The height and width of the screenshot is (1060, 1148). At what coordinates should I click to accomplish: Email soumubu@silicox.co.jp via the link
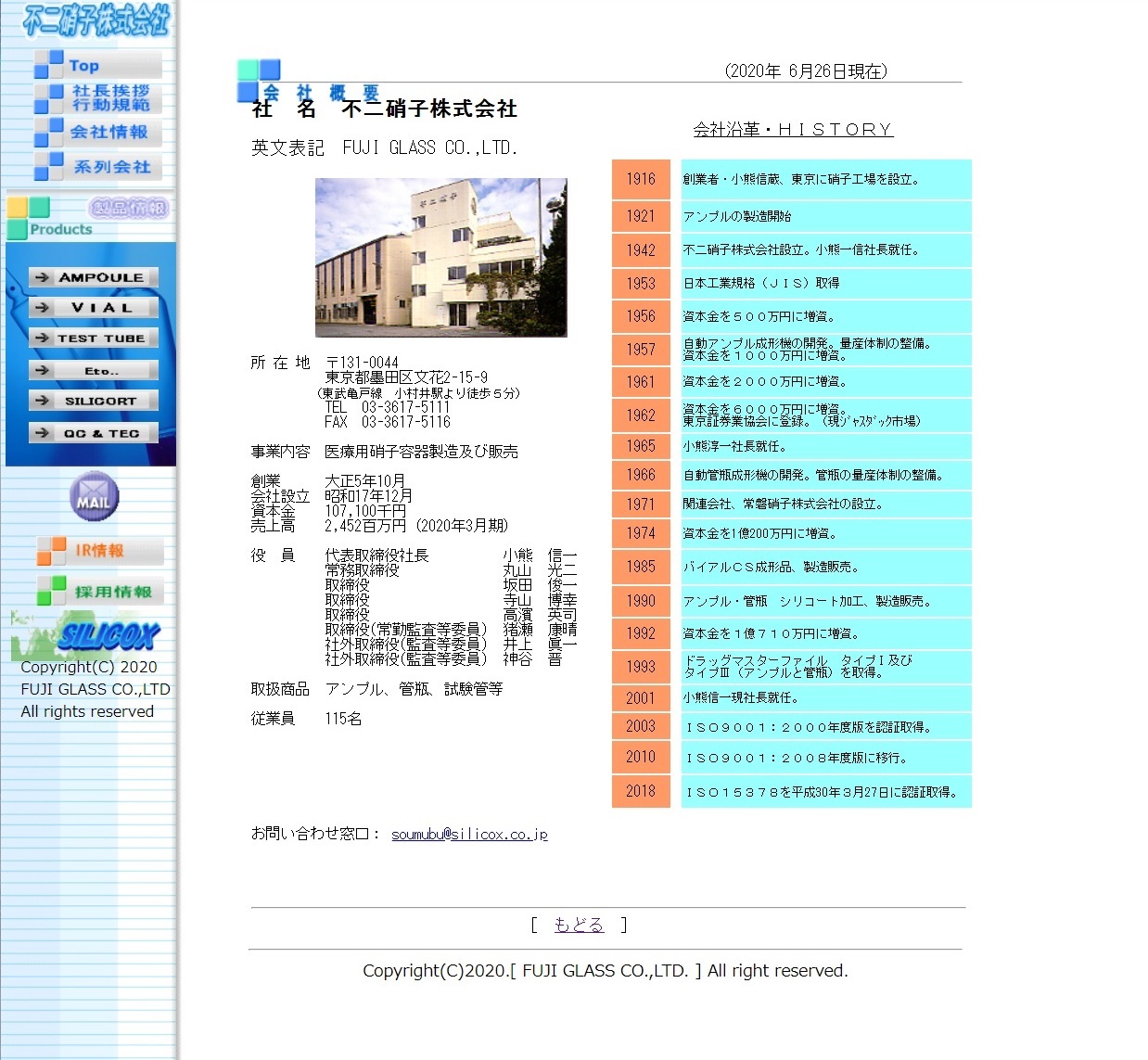[x=469, y=835]
